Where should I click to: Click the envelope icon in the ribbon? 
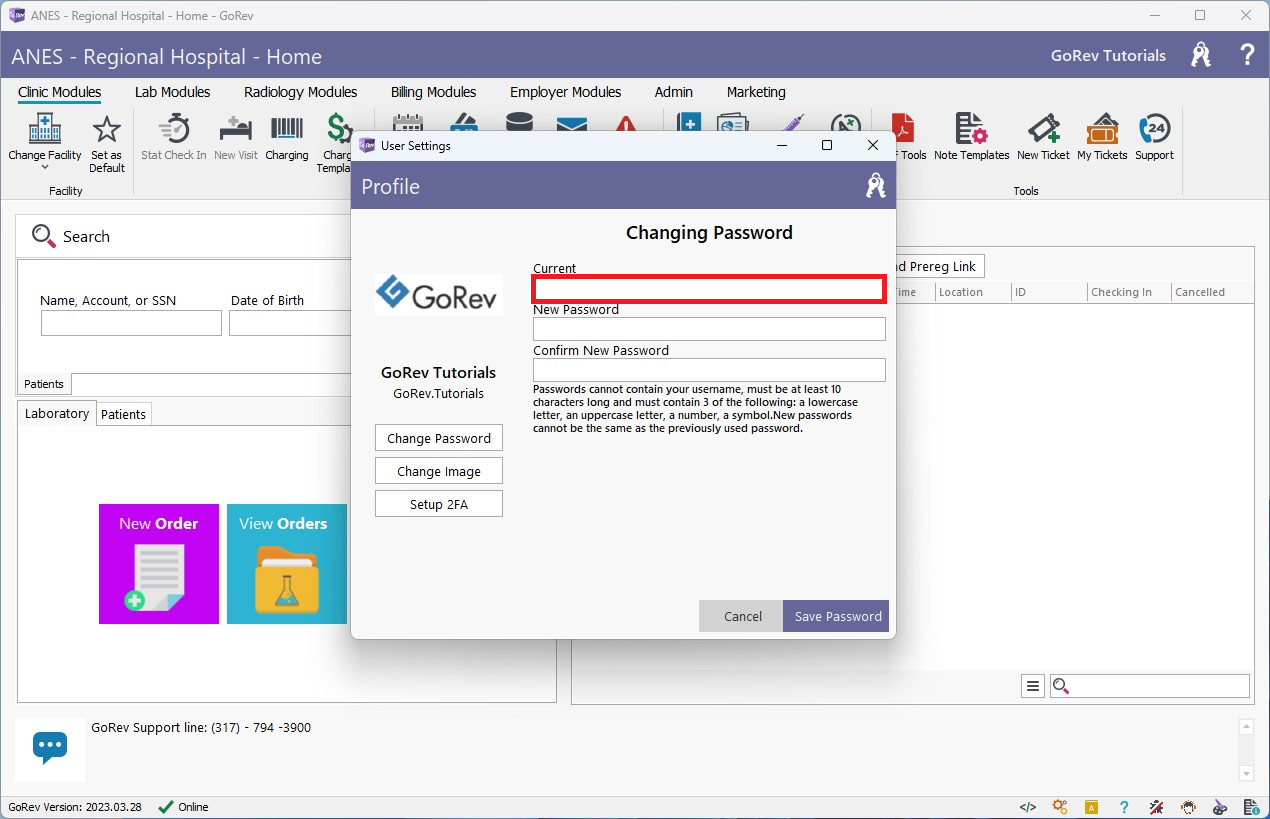tap(571, 124)
